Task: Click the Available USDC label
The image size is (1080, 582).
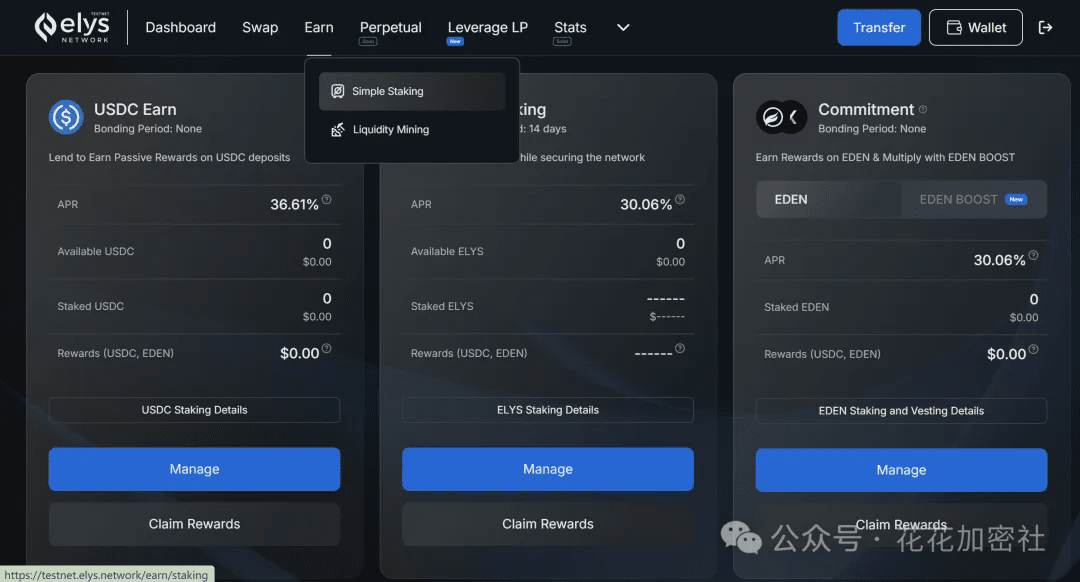Action: coord(96,251)
